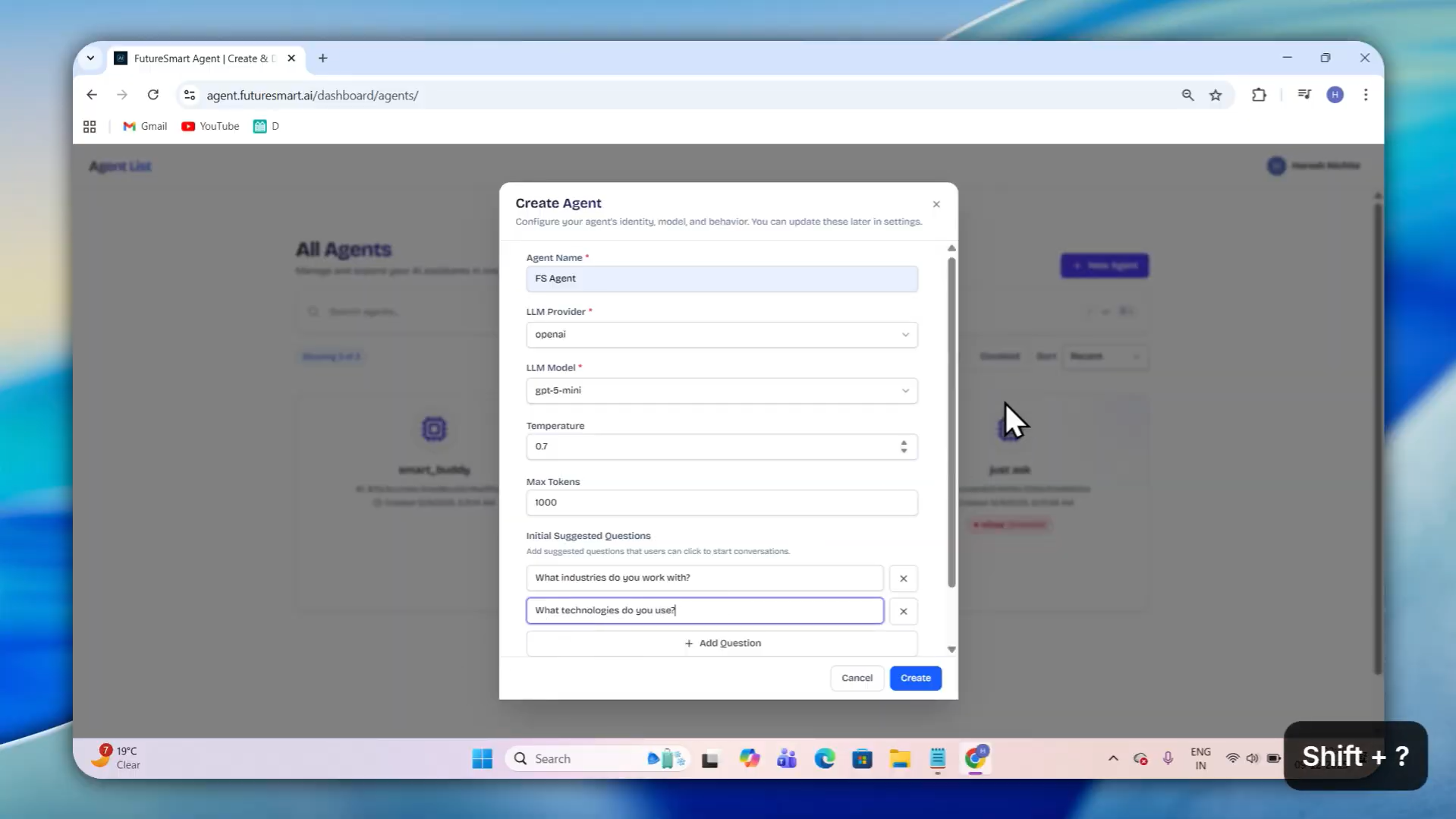Close the Create Agent dialog

936,204
